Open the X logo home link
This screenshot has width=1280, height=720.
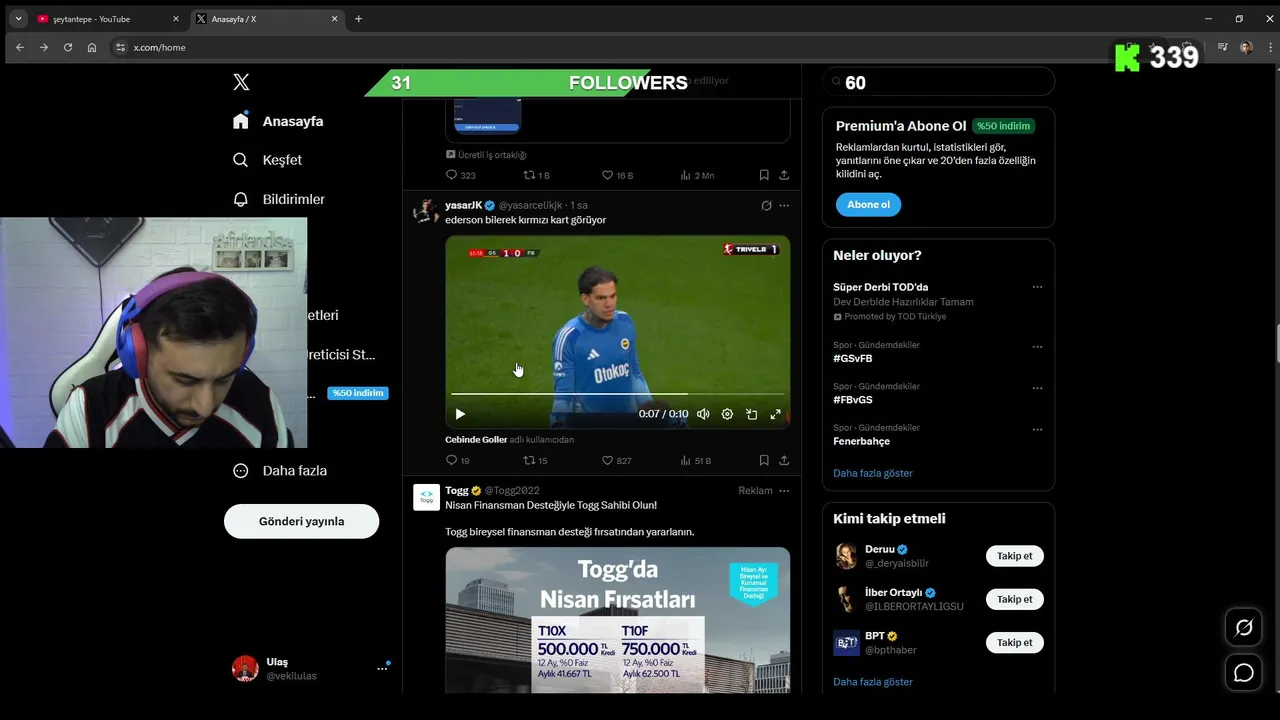241,82
